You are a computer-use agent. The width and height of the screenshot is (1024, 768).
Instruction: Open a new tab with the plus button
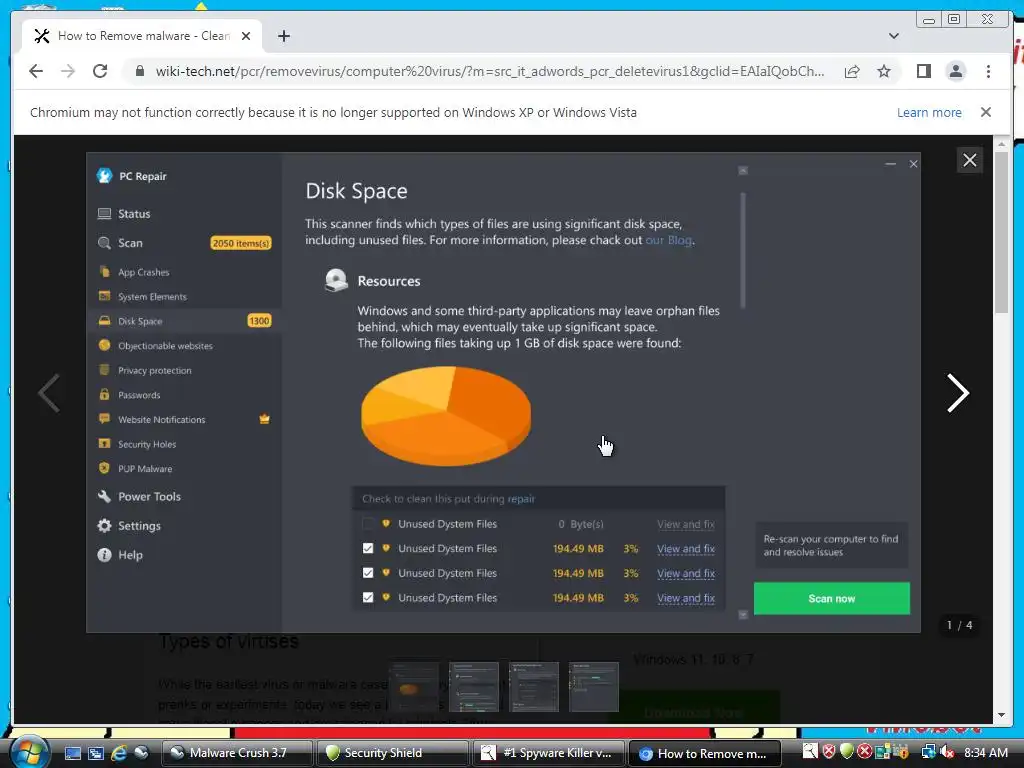click(x=283, y=36)
